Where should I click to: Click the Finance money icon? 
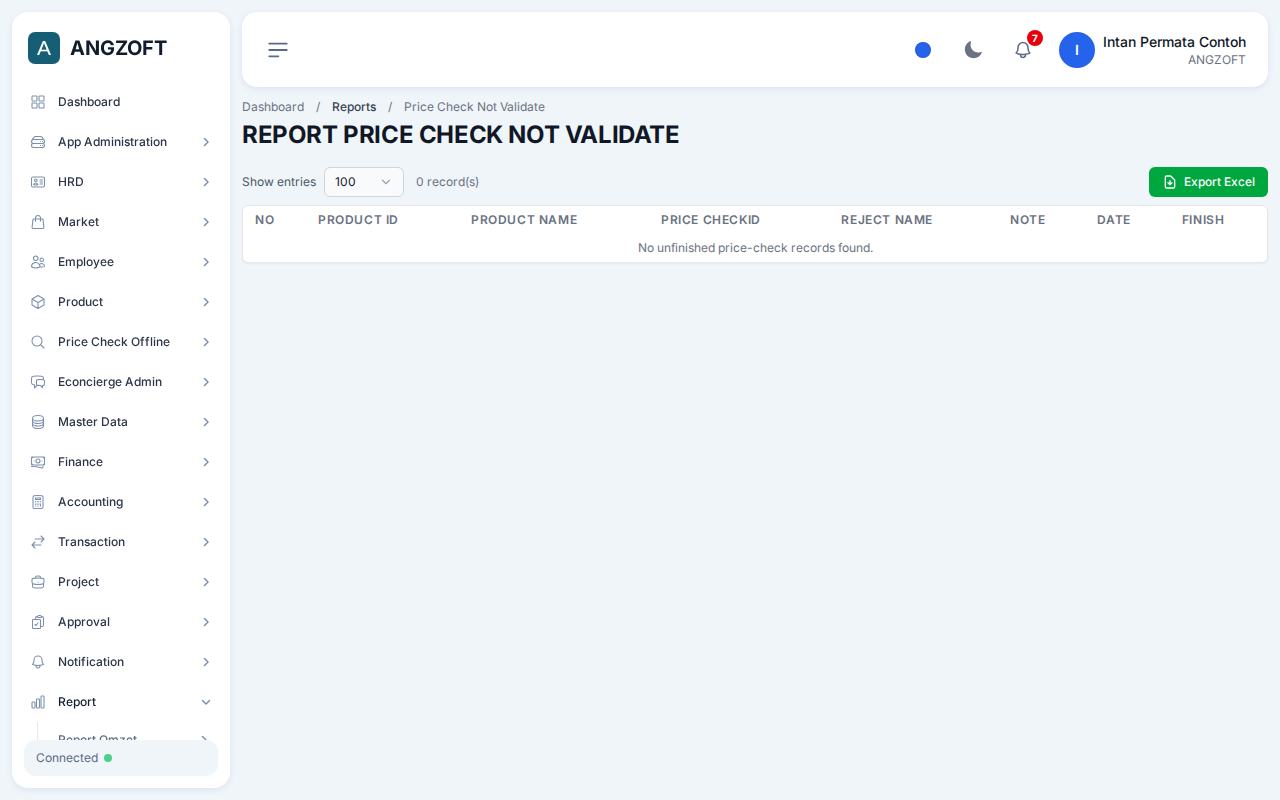[38, 462]
